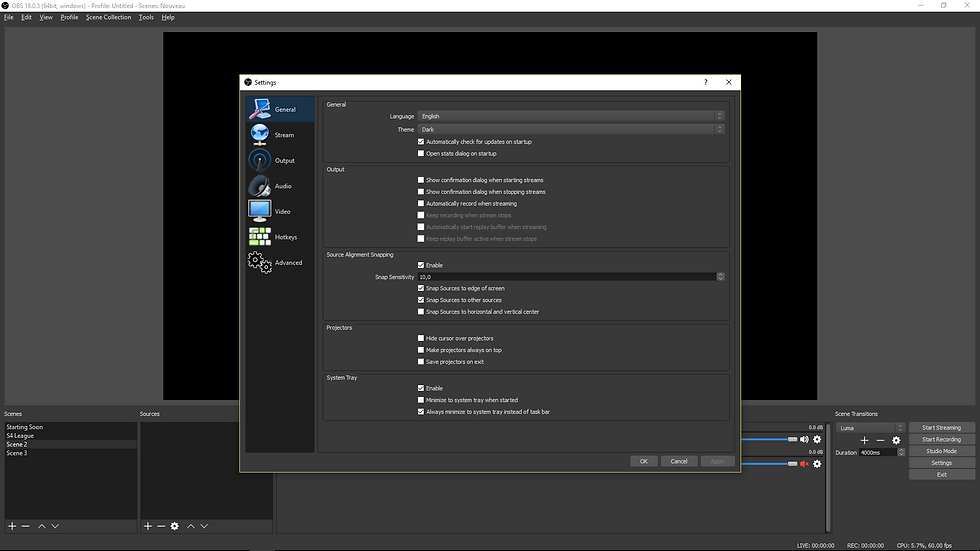Open Output settings antenna icon
980x551 pixels.
coord(259,160)
